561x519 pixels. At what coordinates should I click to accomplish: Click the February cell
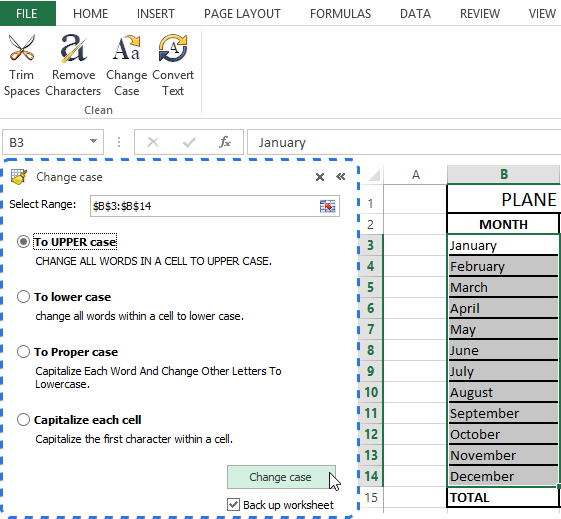pyautogui.click(x=503, y=266)
